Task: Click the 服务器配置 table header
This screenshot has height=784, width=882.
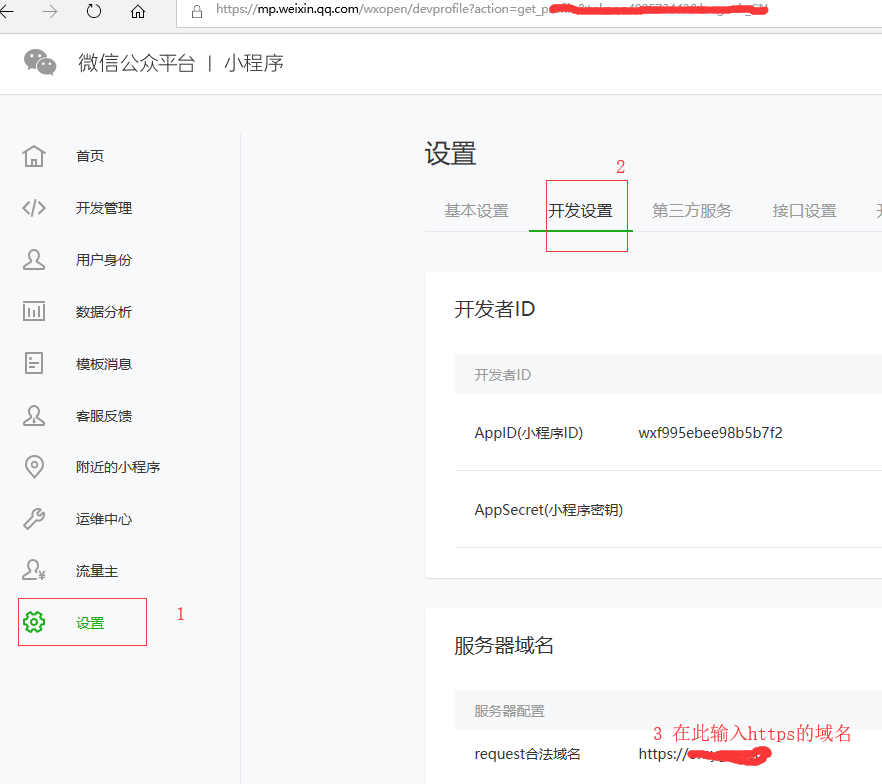Action: coord(510,711)
